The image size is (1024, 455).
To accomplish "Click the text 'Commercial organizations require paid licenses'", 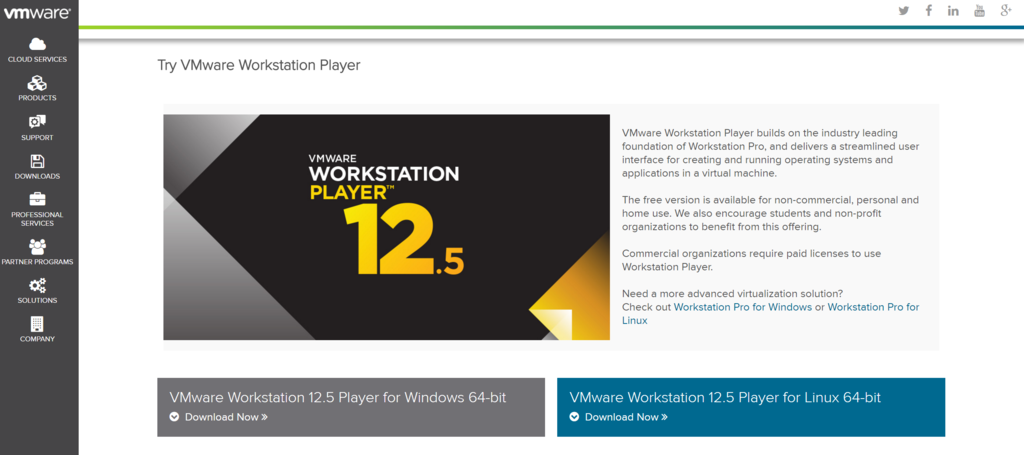I will click(x=751, y=260).
